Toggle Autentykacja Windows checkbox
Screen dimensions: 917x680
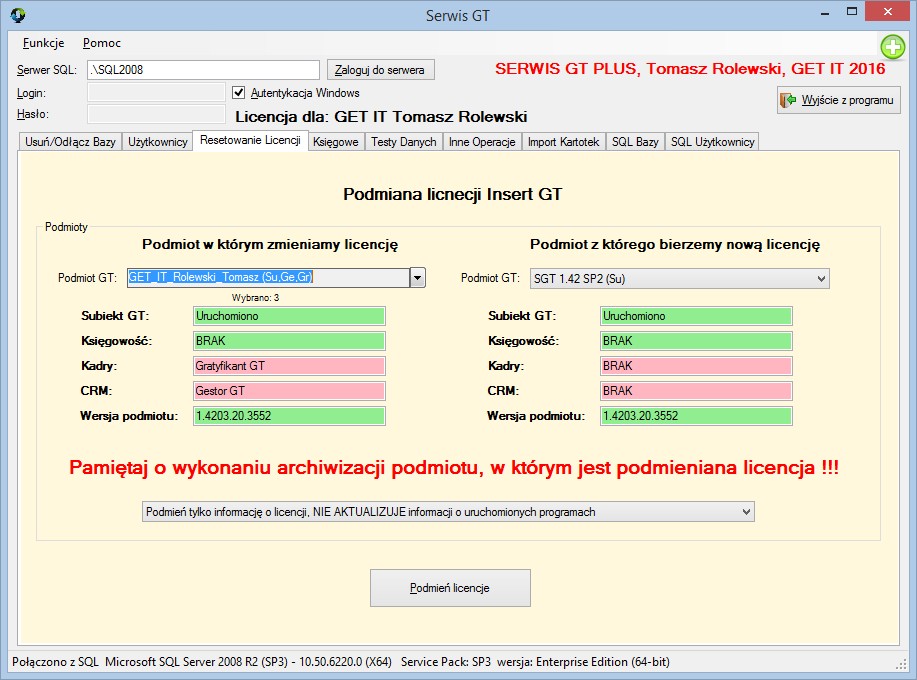click(x=239, y=92)
